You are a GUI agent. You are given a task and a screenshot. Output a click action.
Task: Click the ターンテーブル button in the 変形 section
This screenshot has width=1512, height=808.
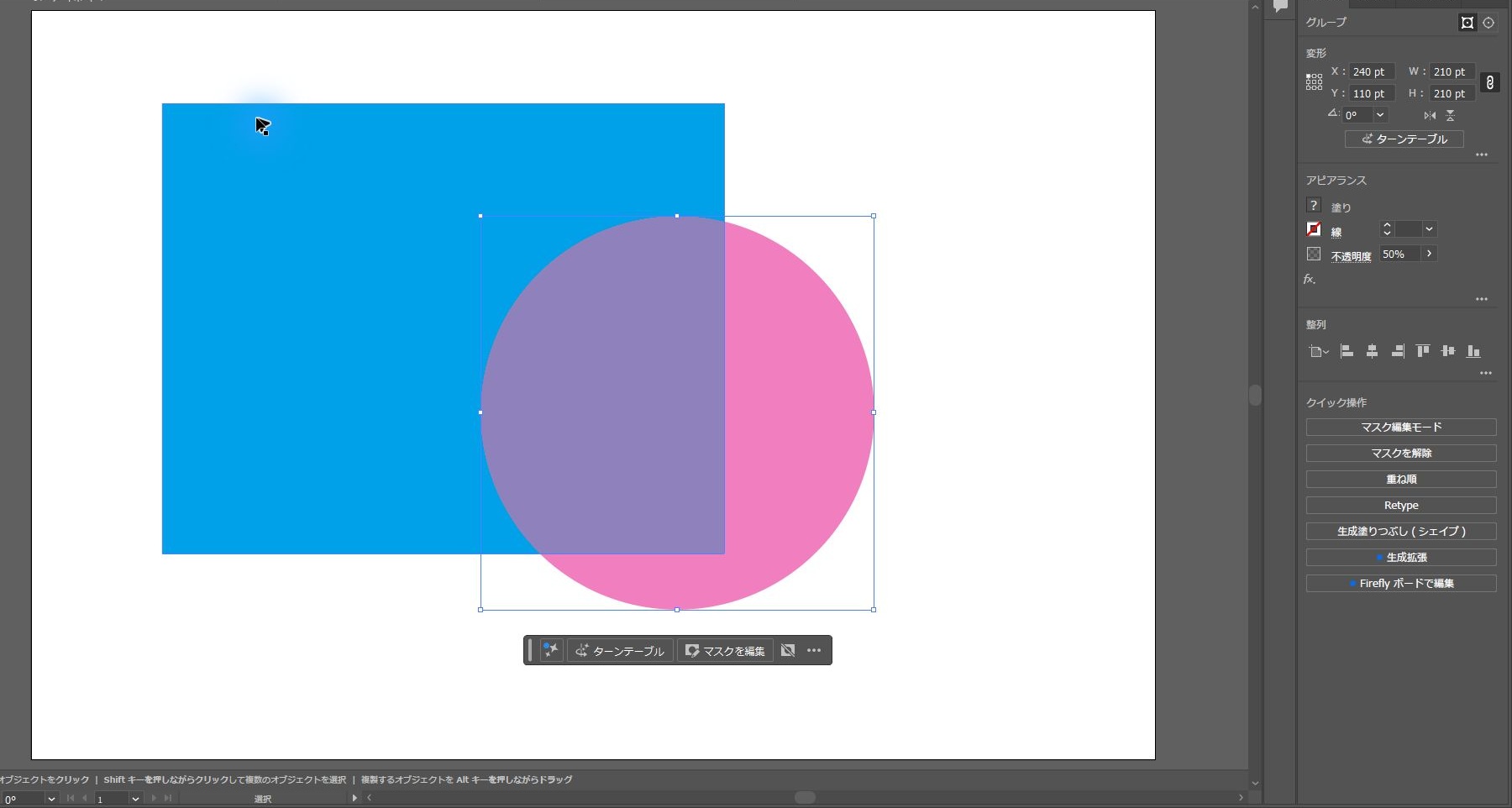1404,139
